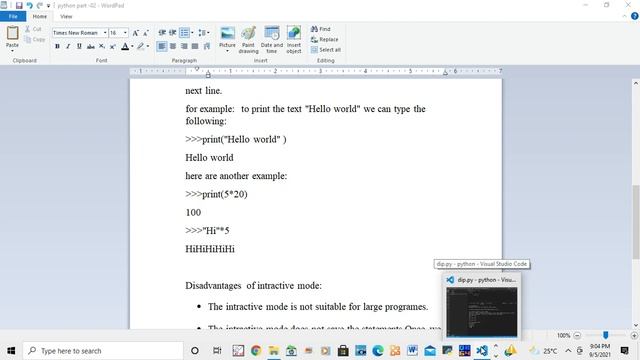Click the Shrink font icon
640x360 pixels.
coord(146,33)
